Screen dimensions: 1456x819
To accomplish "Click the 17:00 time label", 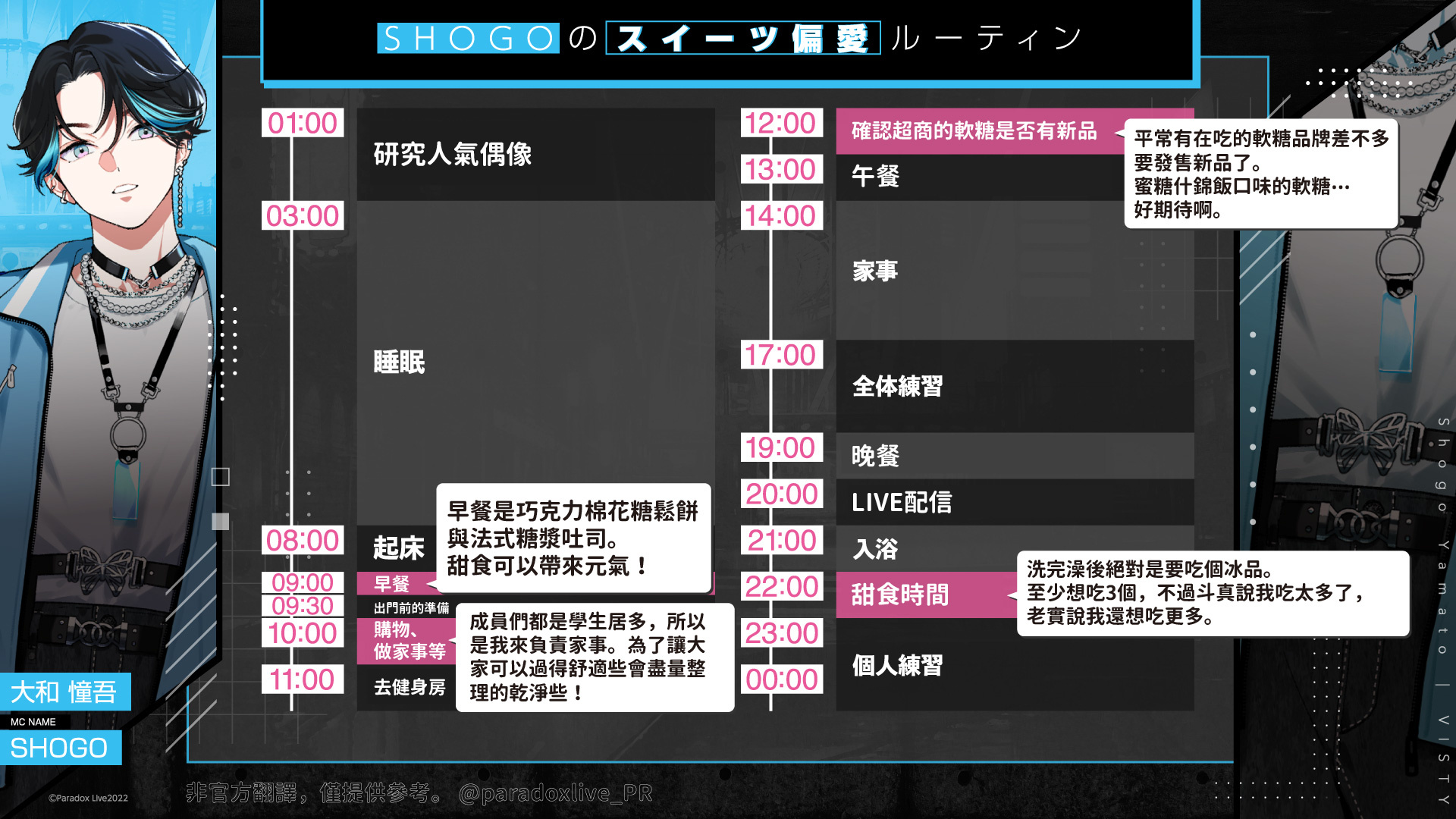I will point(782,355).
